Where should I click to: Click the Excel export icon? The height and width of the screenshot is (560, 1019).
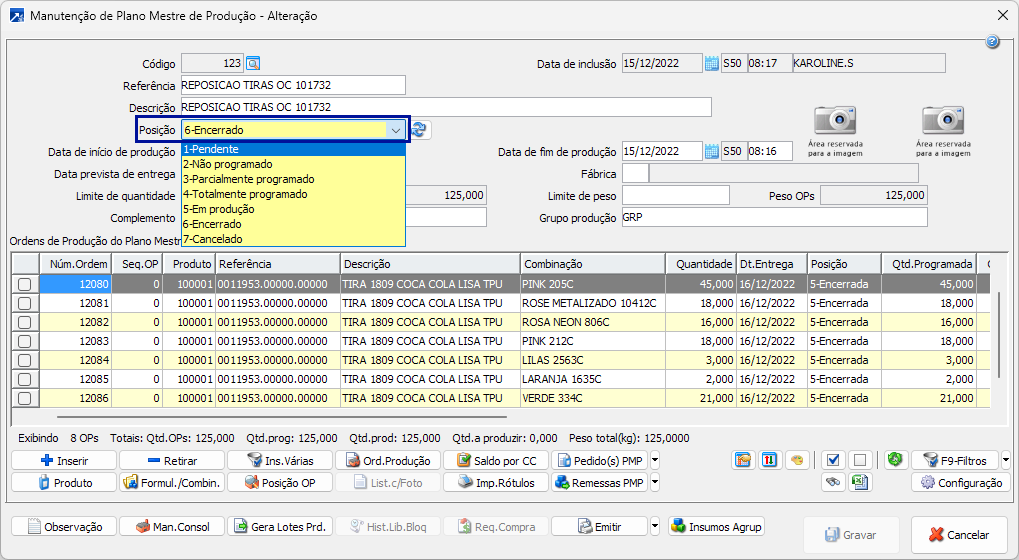[x=858, y=482]
